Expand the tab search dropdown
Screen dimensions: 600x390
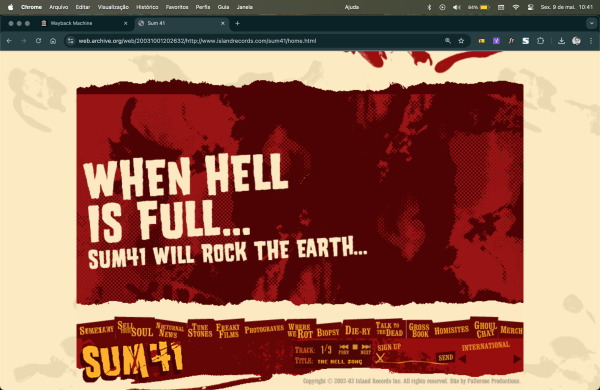click(592, 23)
